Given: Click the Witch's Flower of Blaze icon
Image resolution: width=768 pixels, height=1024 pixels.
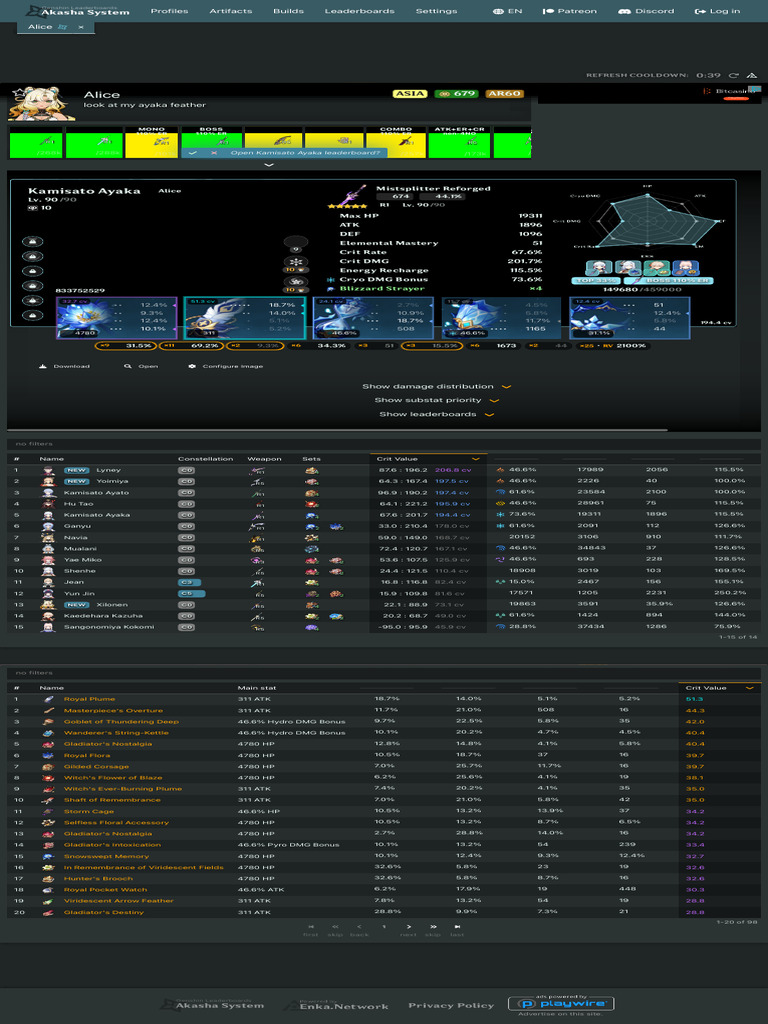Looking at the screenshot, I should (48, 778).
